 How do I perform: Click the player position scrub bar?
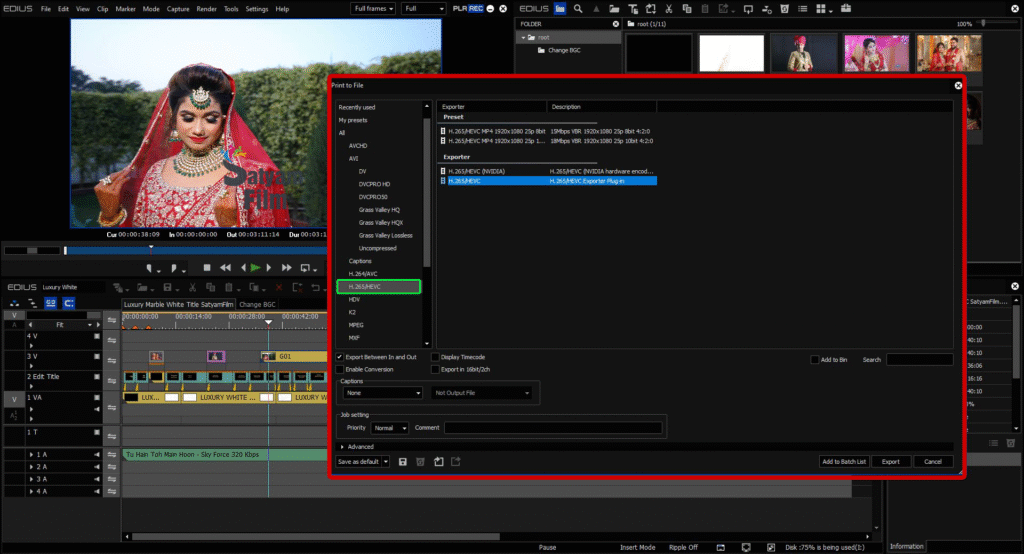pyautogui.click(x=196, y=250)
